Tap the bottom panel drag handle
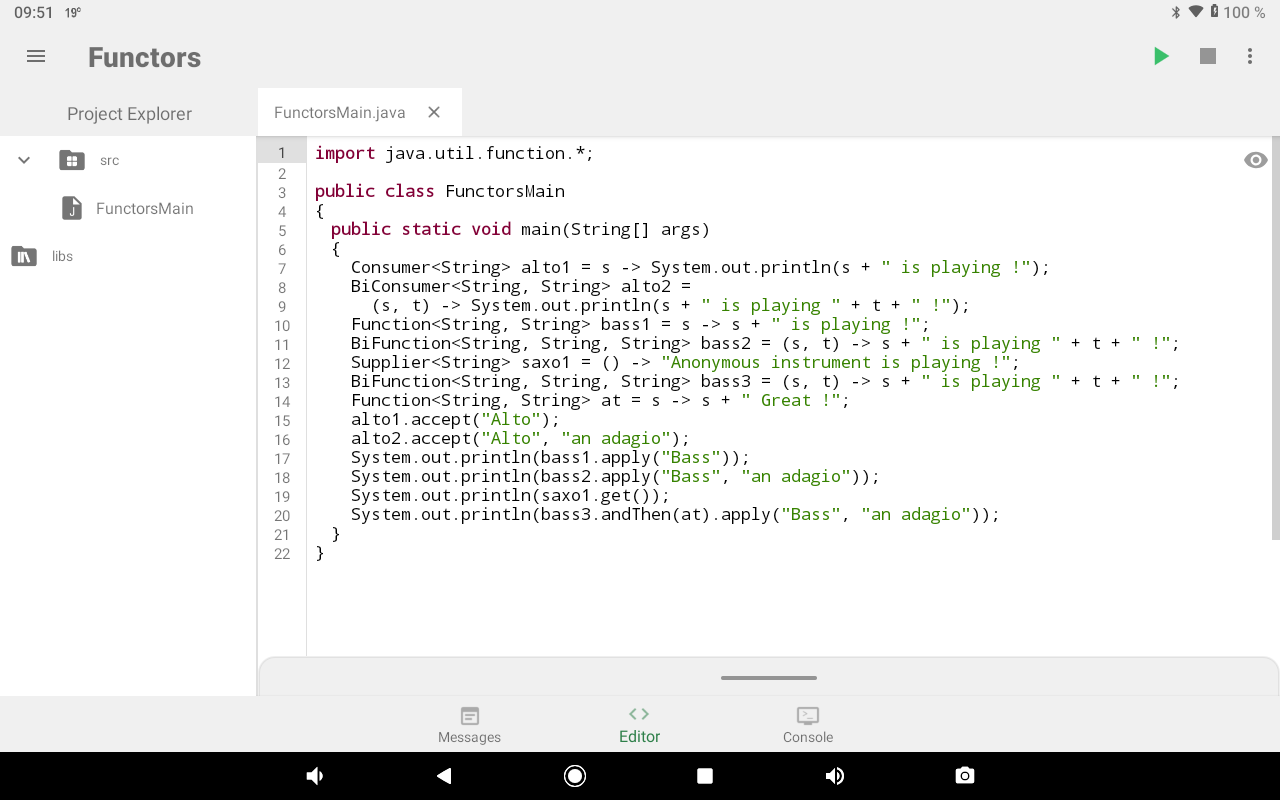This screenshot has width=1280, height=800. (769, 678)
